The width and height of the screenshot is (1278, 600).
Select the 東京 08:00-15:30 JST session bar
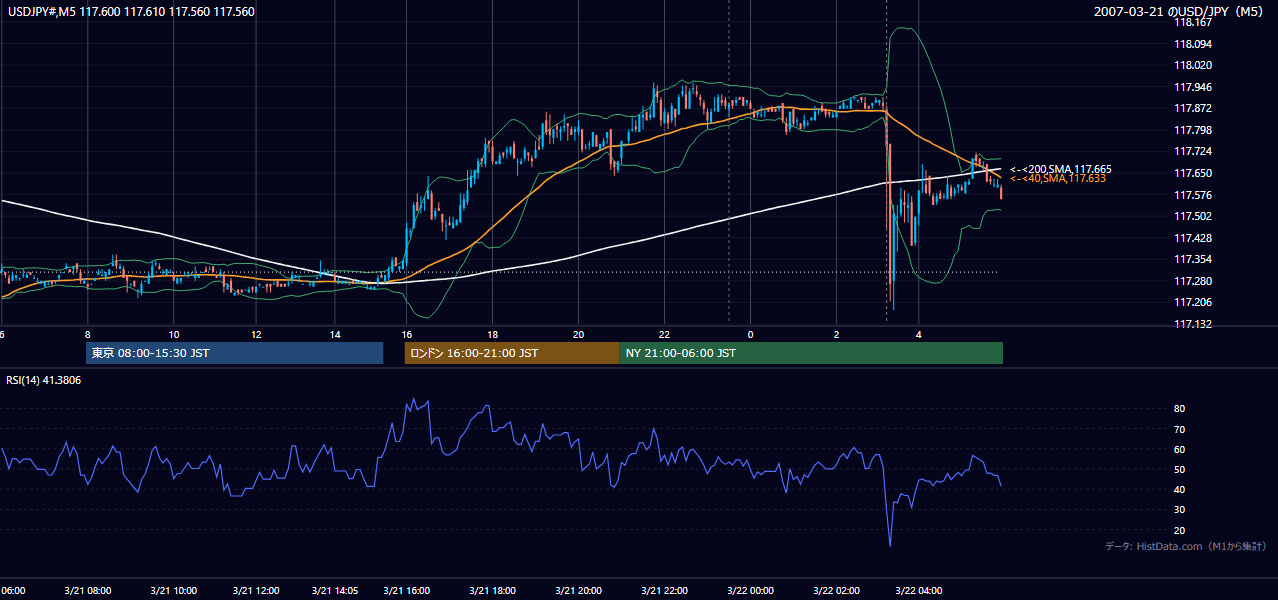(x=234, y=353)
